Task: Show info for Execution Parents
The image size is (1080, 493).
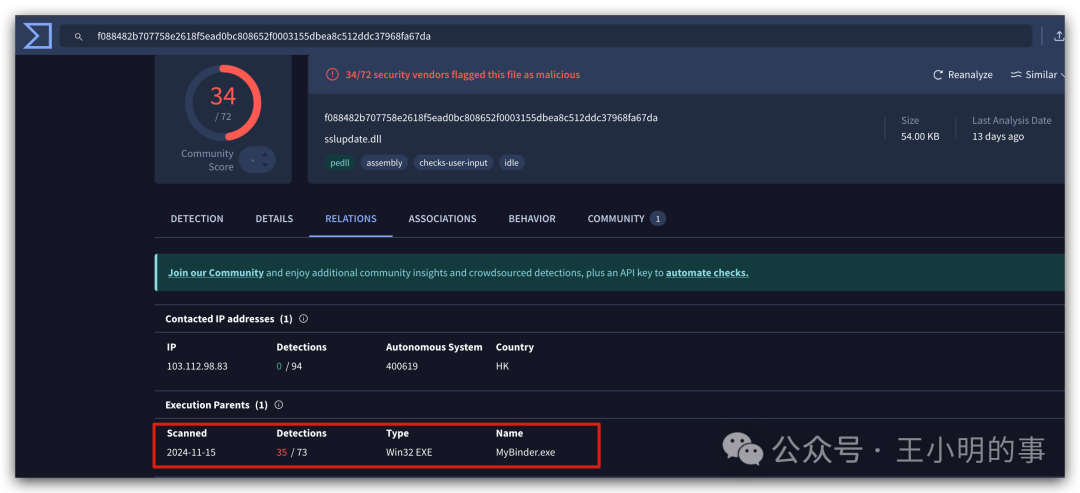Action: pos(279,405)
